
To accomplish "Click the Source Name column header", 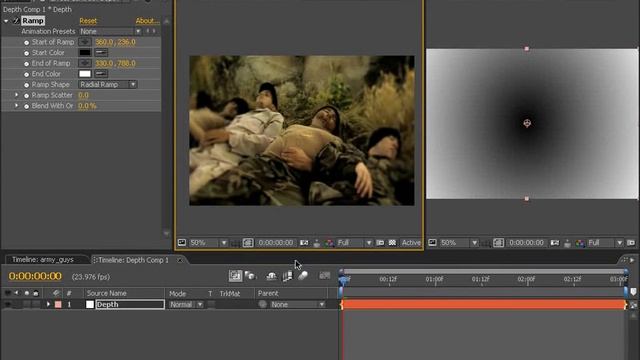I will coord(107,293).
